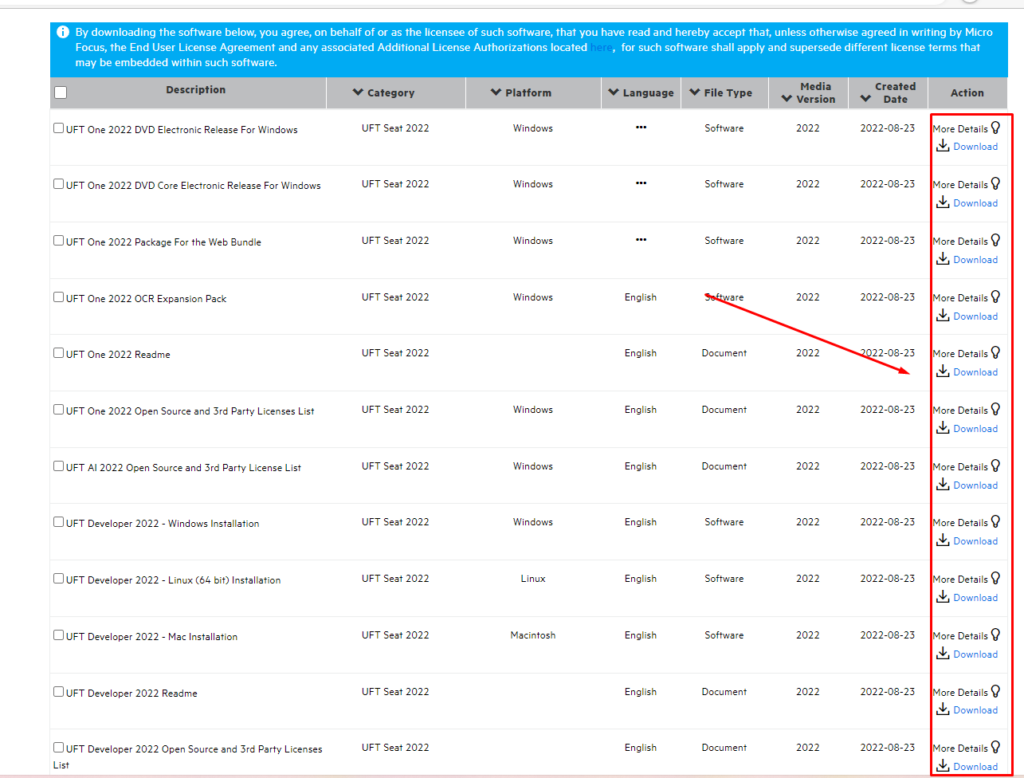Click the download icon for UFT One 2022 Package For the Web Bundle
Screen dimensions: 1024x778
click(x=942, y=259)
